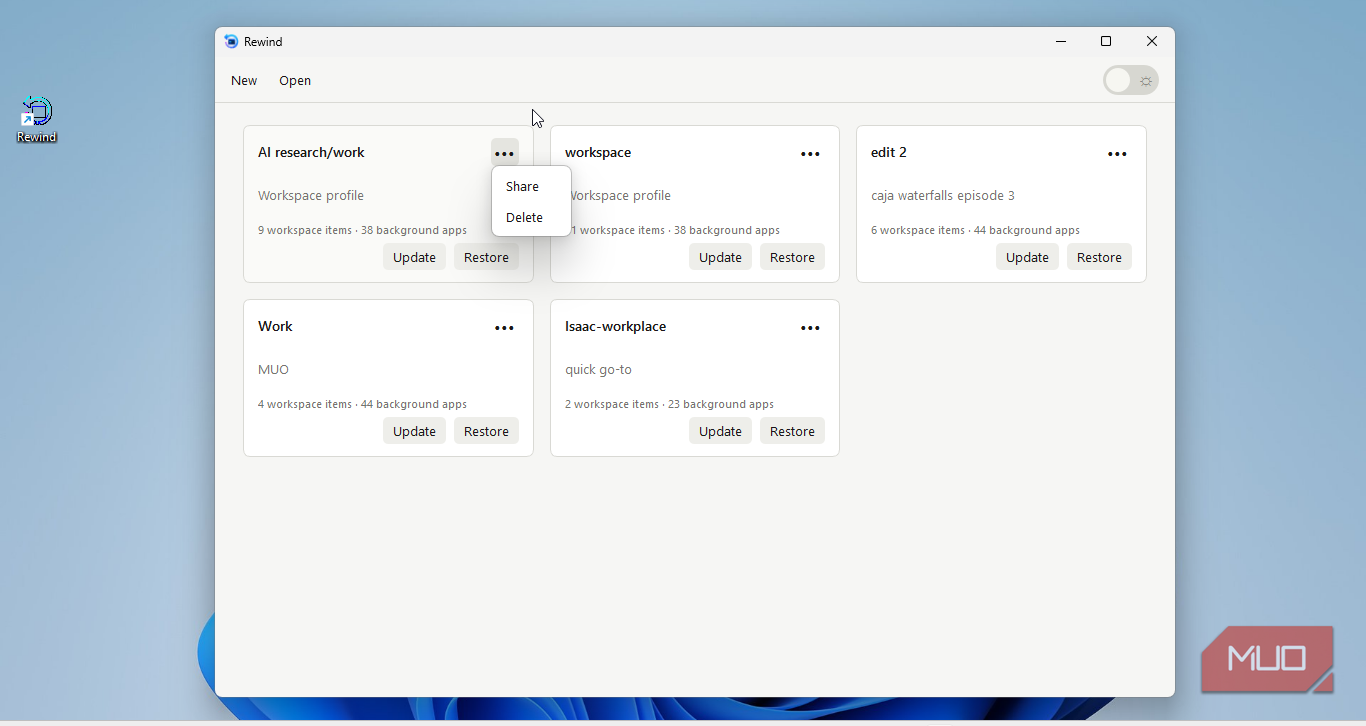This screenshot has height=726, width=1366.
Task: Minimize the Rewind window
Action: click(x=1060, y=41)
